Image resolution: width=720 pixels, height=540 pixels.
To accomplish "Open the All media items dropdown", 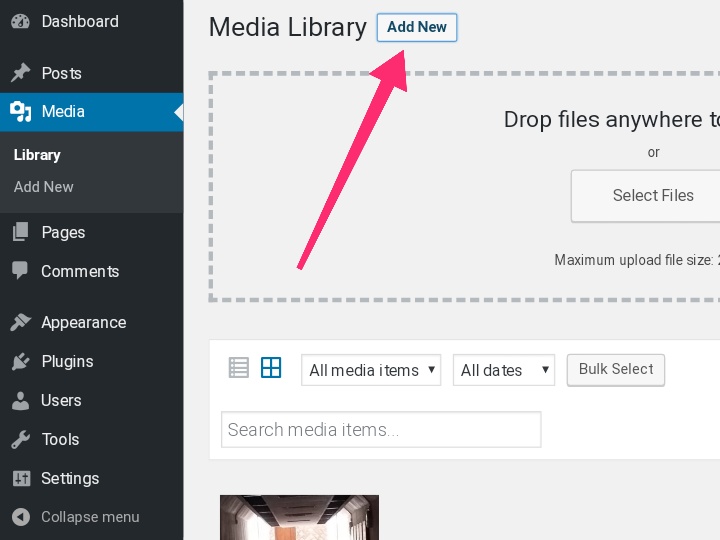I will point(371,370).
